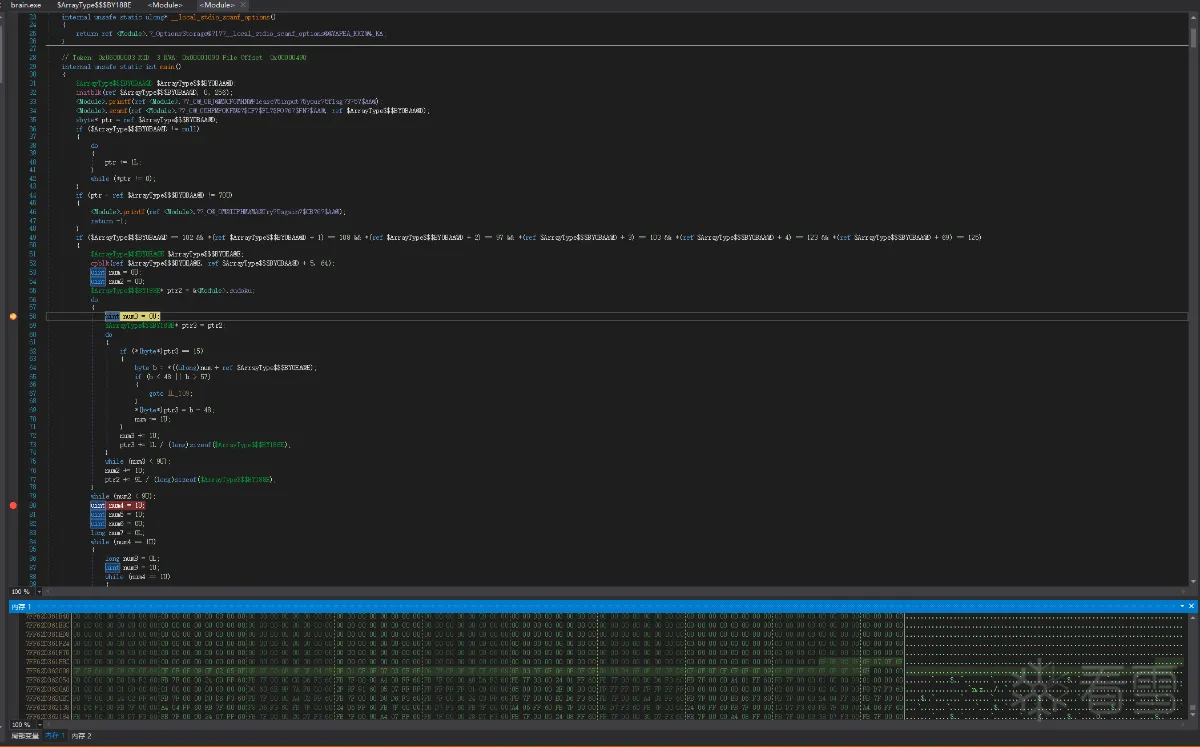This screenshot has width=1200, height=747.
Task: Close the 内存 1 memory panel
Action: 1192,607
